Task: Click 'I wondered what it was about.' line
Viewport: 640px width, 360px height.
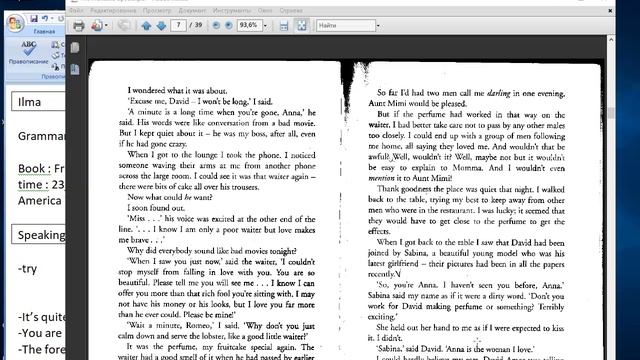Action: 177,91
